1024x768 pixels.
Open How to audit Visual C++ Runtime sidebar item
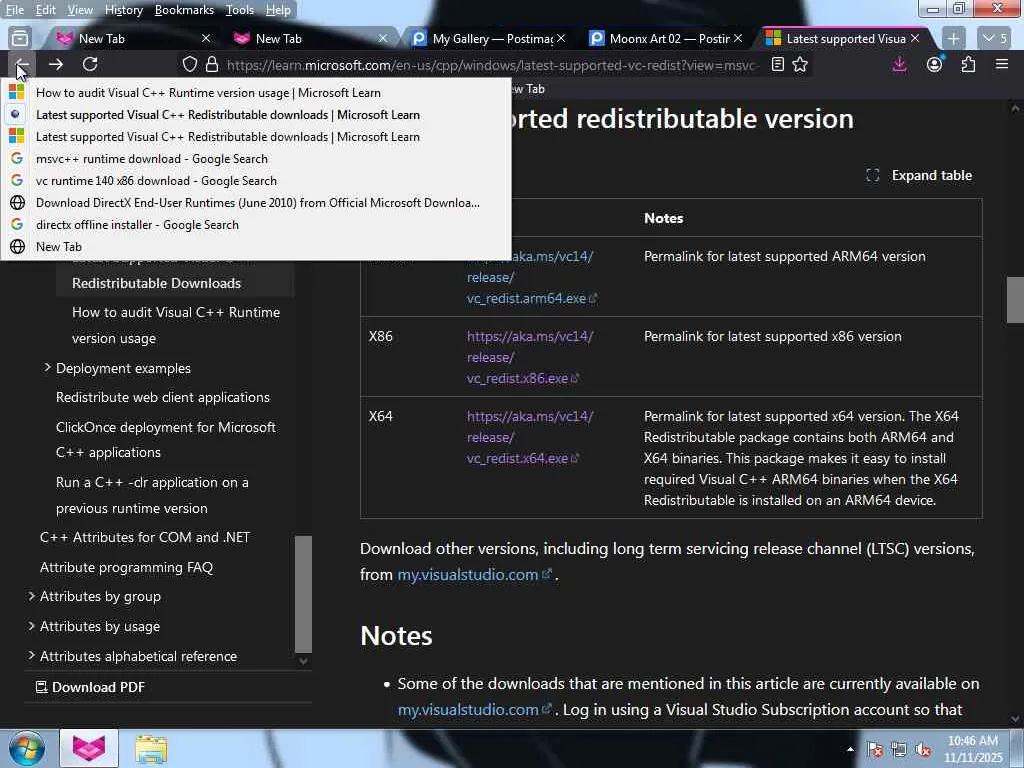[x=176, y=325]
